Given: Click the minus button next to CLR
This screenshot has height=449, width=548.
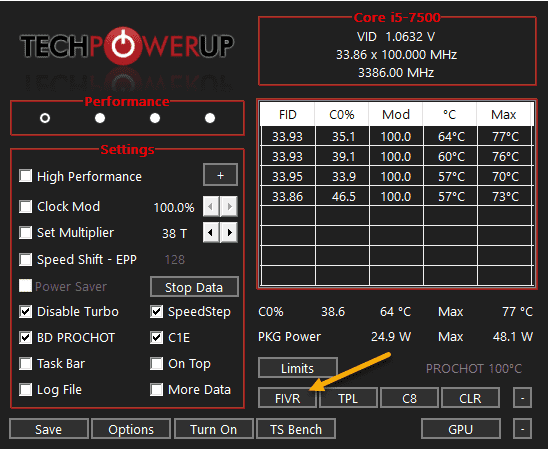Looking at the screenshot, I should point(522,398).
